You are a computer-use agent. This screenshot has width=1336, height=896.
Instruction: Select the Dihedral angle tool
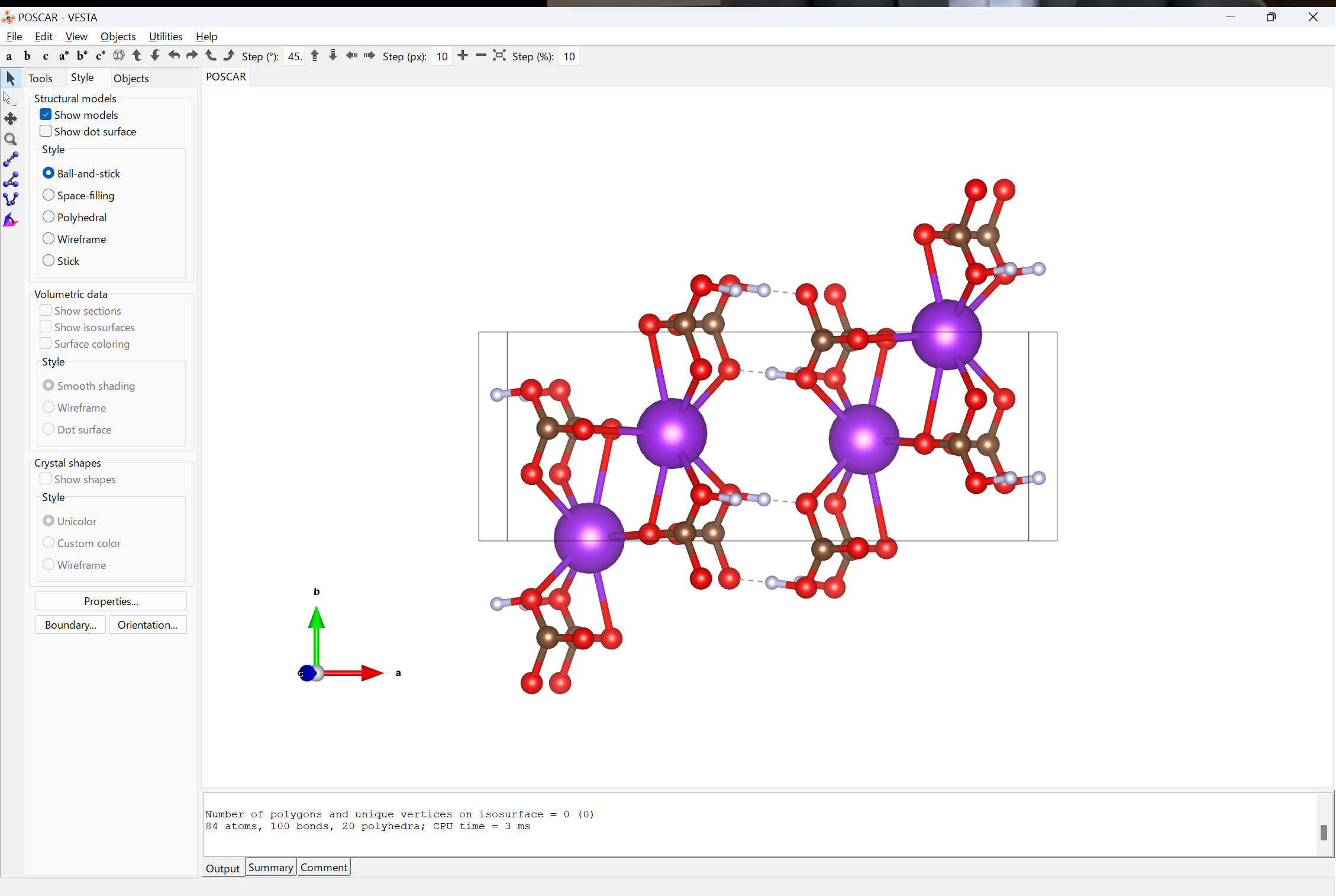tap(11, 200)
